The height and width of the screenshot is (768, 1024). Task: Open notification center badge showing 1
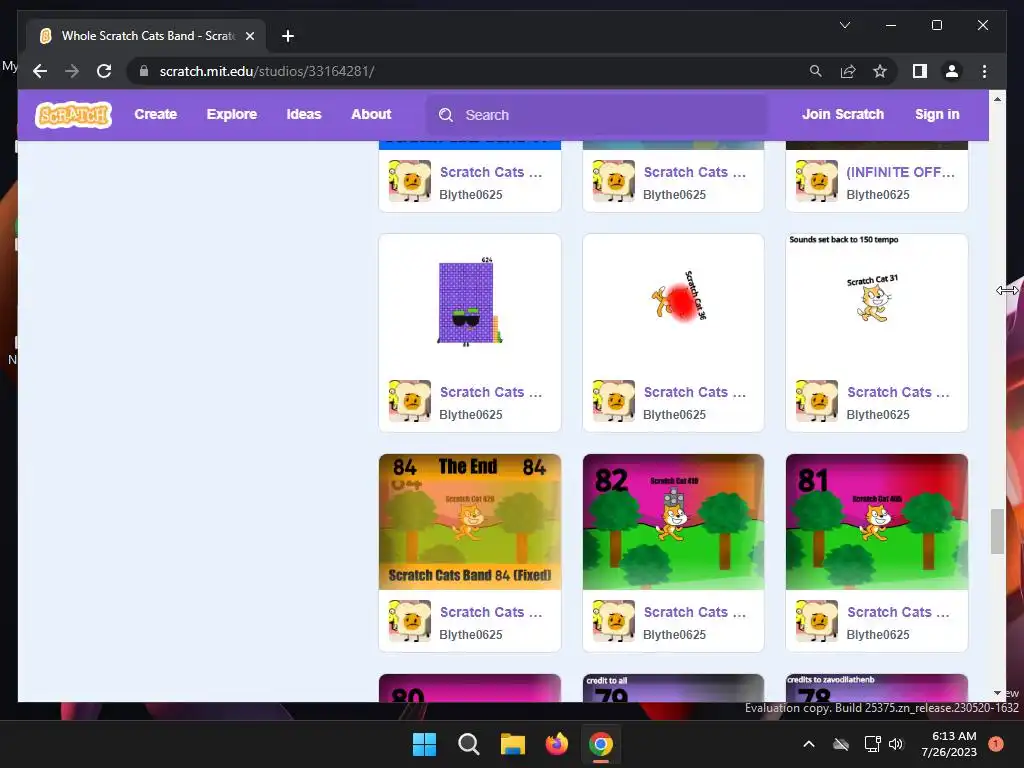[x=995, y=744]
